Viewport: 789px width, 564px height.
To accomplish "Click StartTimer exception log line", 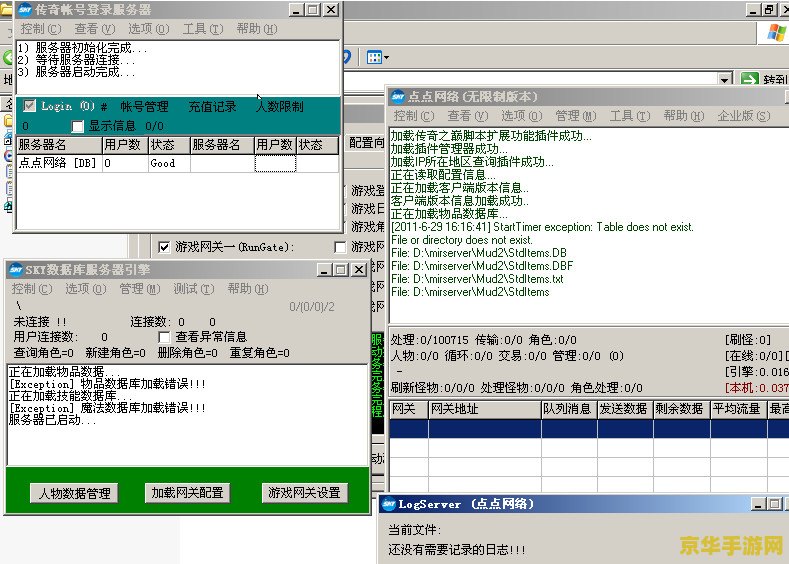I will (542, 227).
